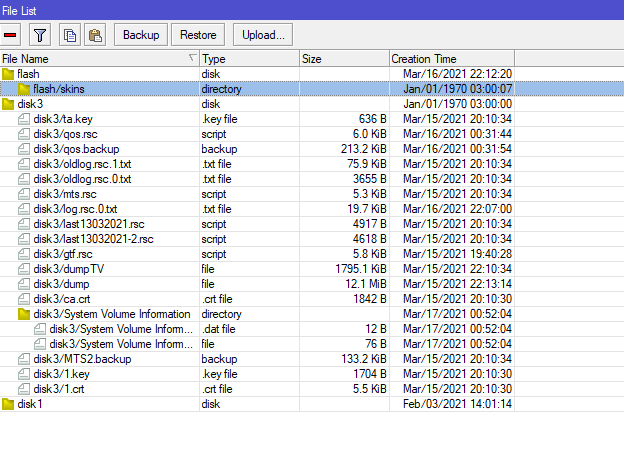Open the Filter funnel tool

pos(40,35)
